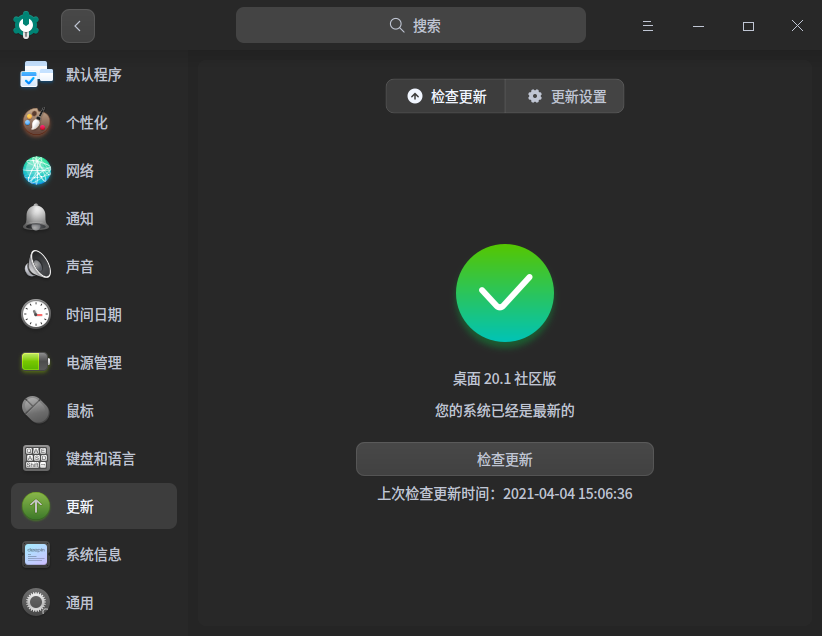
Task: Close the control center window
Action: click(x=797, y=26)
